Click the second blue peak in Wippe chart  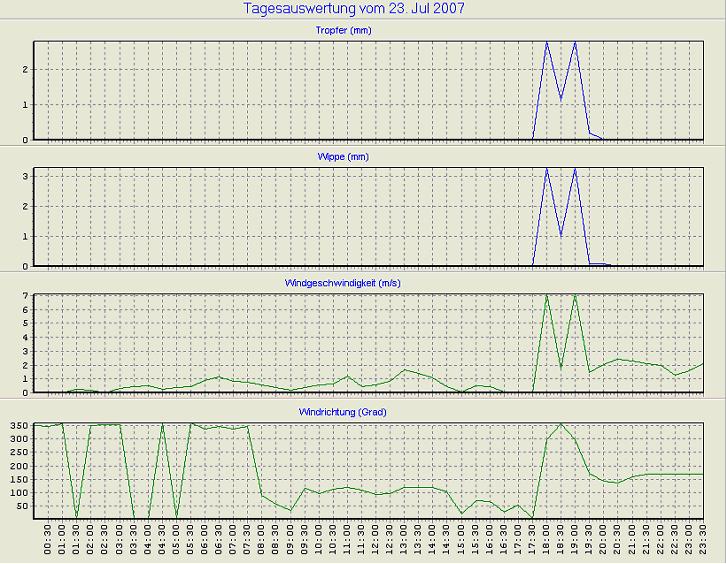(575, 170)
